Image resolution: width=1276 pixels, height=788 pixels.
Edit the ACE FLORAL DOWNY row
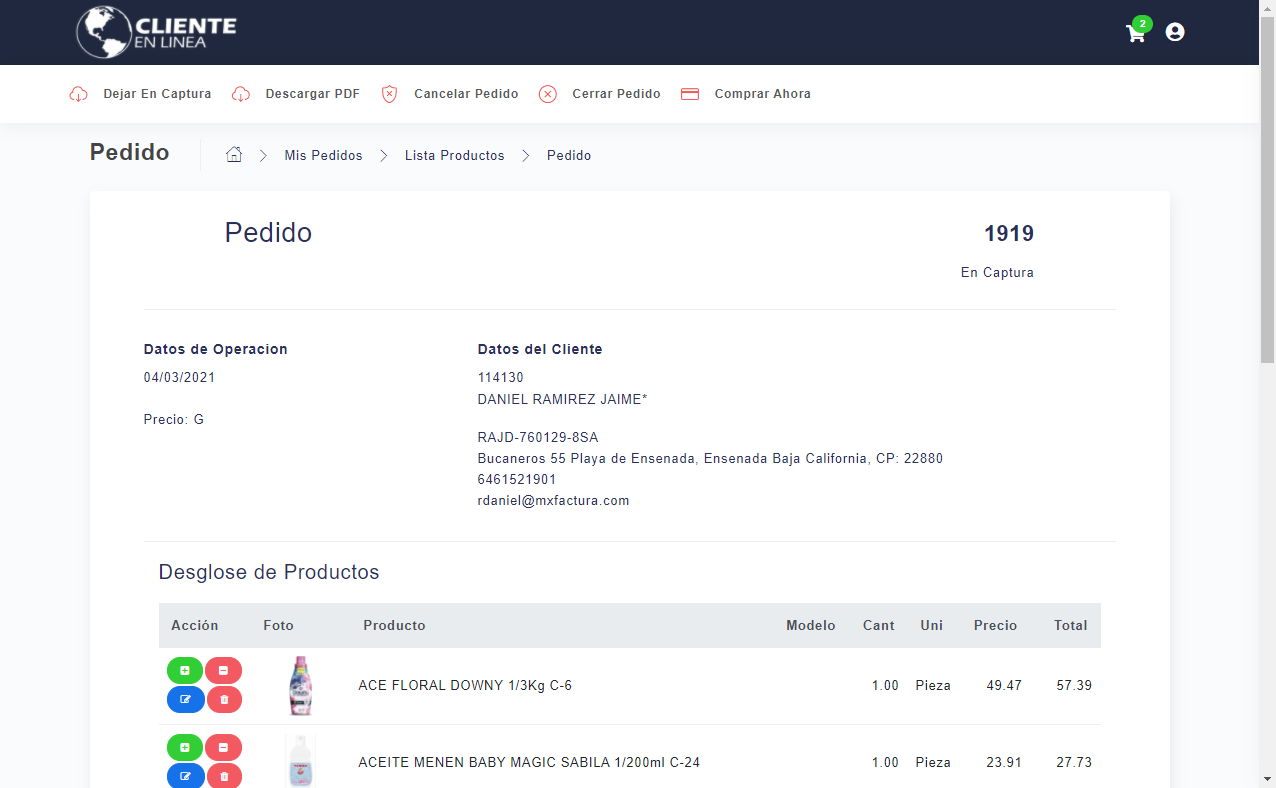tap(185, 700)
